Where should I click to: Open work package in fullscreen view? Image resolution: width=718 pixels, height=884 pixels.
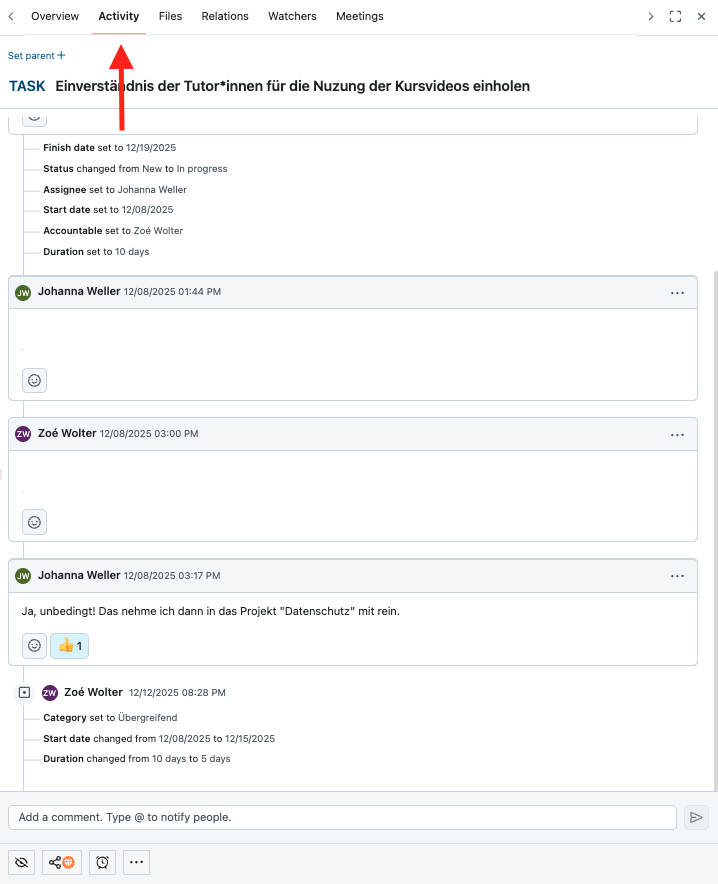(x=675, y=16)
